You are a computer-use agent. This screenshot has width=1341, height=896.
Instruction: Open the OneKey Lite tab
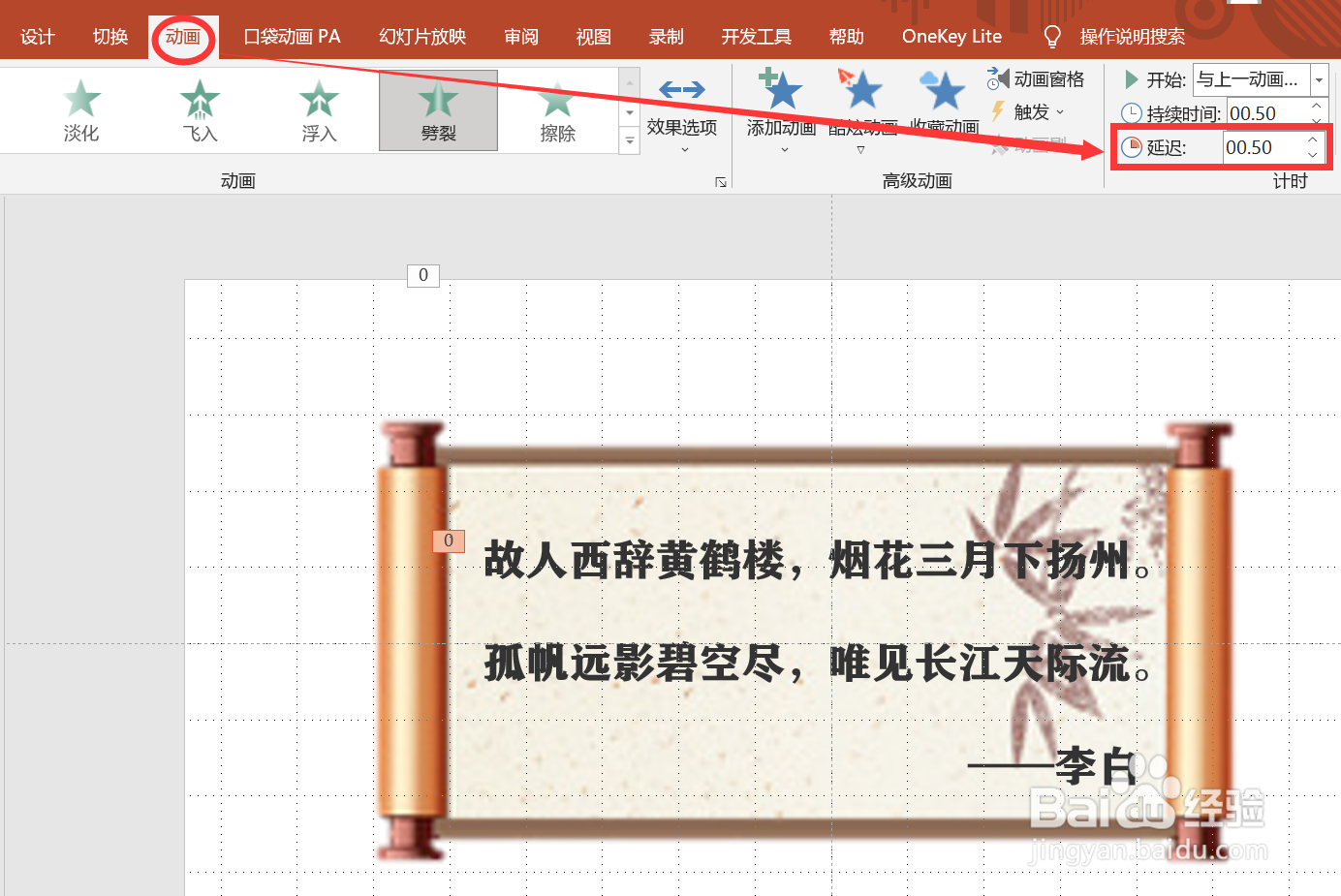(x=951, y=37)
